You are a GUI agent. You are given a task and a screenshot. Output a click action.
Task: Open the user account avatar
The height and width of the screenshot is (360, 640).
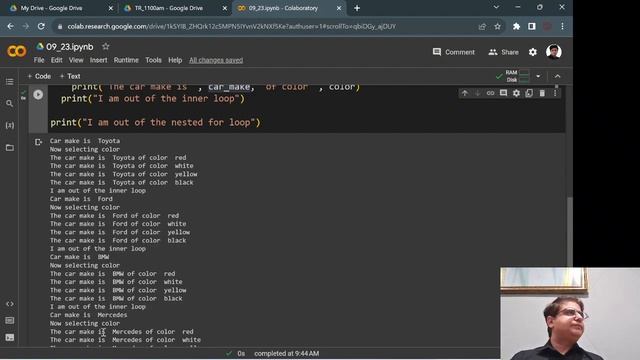pyautogui.click(x=553, y=52)
